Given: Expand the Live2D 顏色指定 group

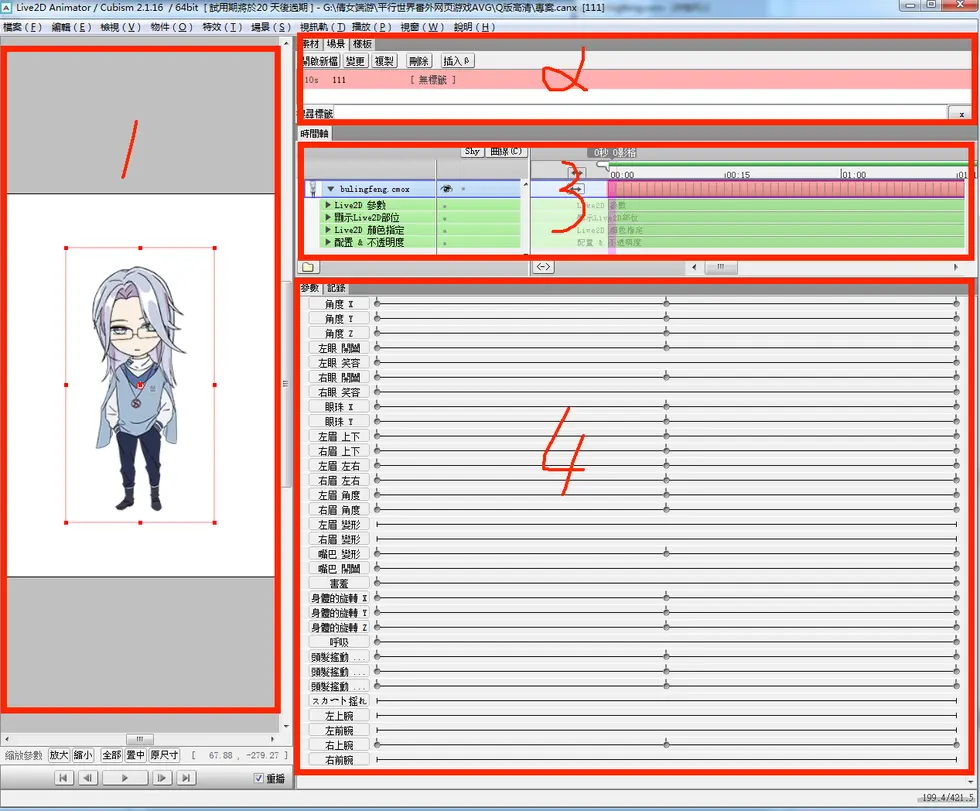Looking at the screenshot, I should click(x=328, y=229).
